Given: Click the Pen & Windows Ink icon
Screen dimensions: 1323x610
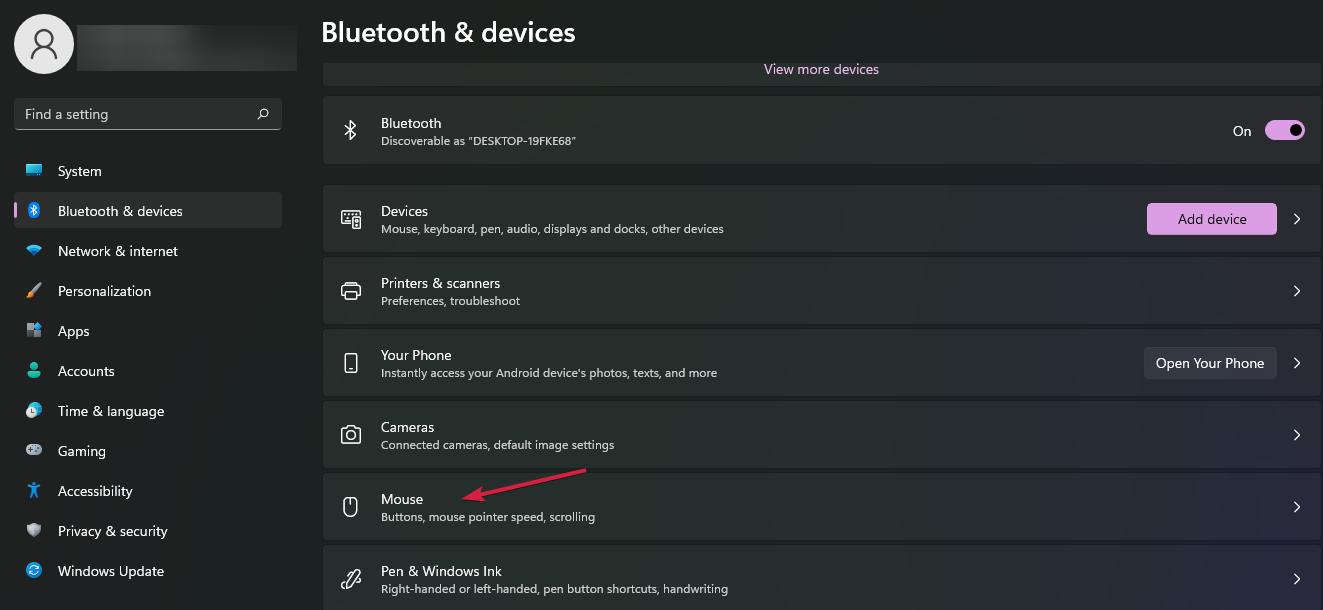Looking at the screenshot, I should (x=351, y=579).
